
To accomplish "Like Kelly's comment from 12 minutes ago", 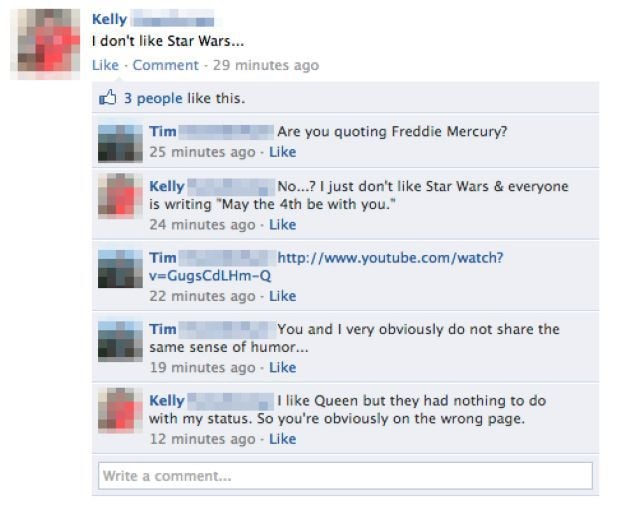I will point(282,439).
